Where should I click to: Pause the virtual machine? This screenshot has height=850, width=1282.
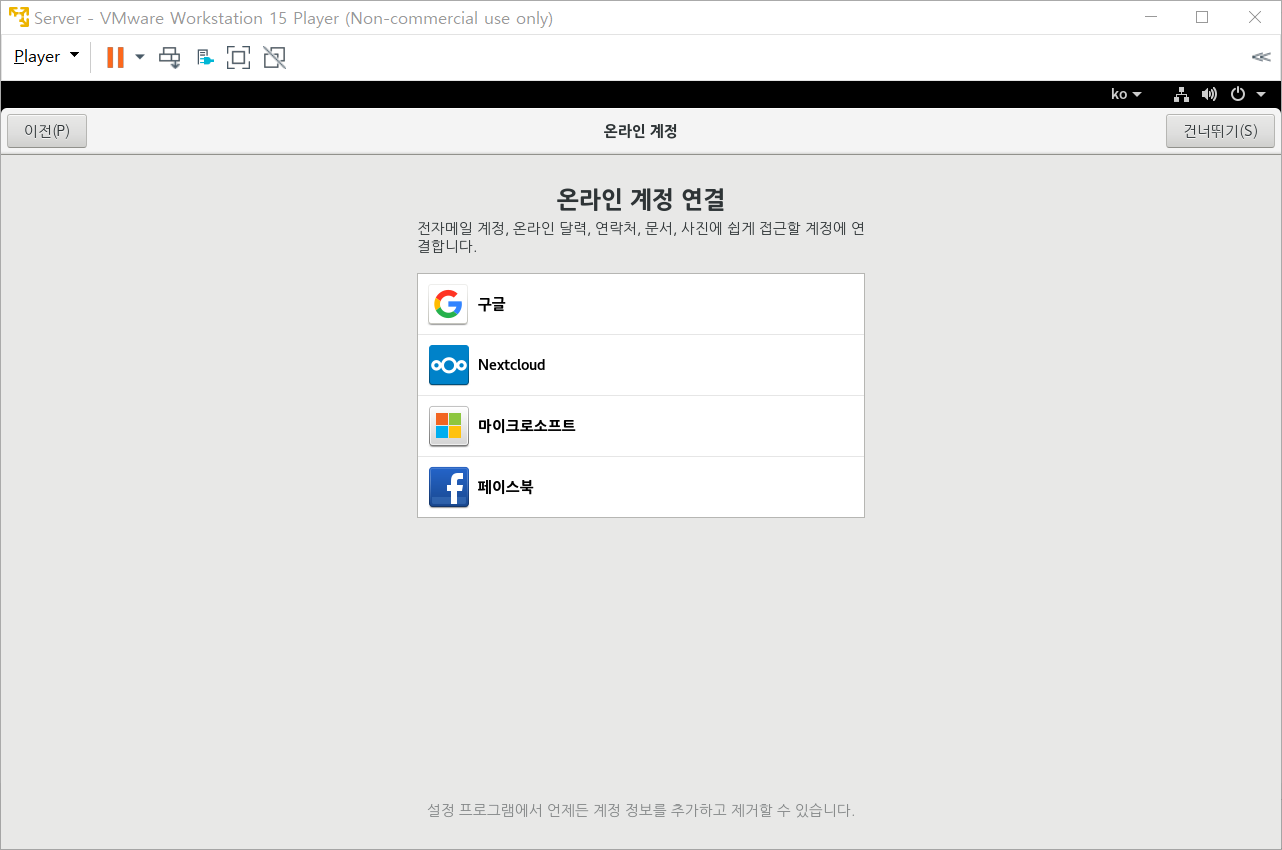(x=115, y=57)
